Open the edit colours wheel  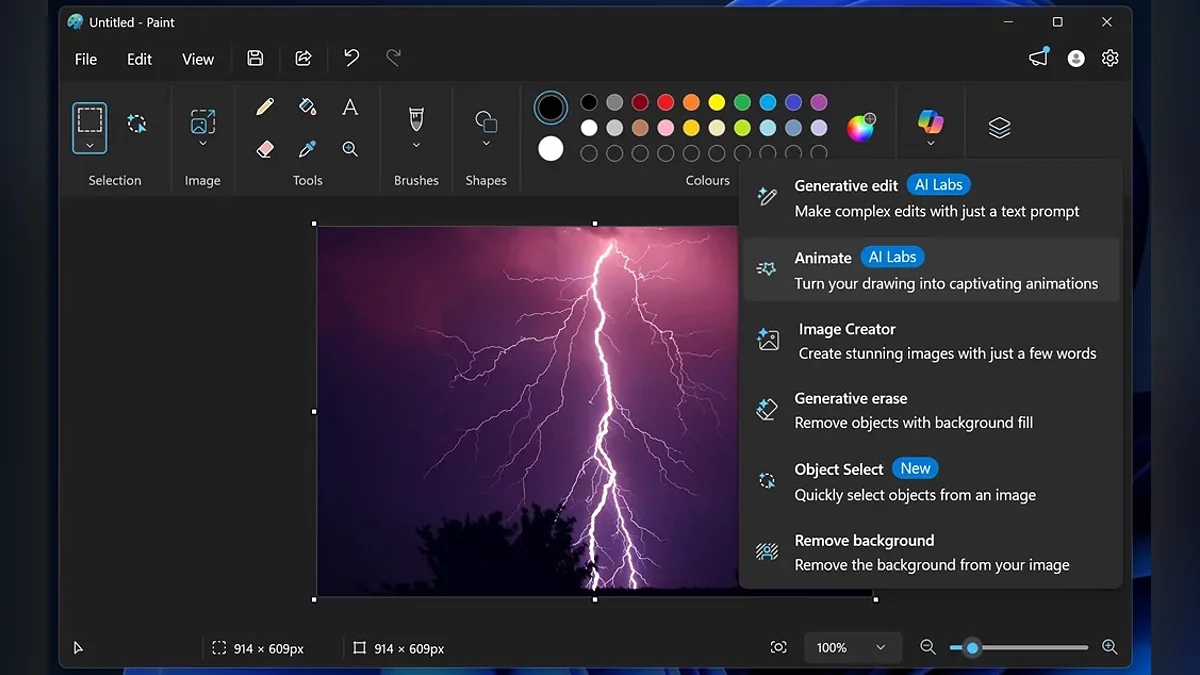(x=860, y=127)
